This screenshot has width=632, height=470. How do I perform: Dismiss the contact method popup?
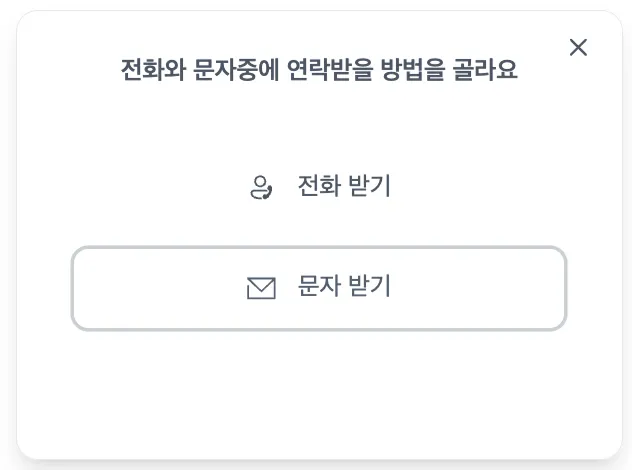point(578,47)
